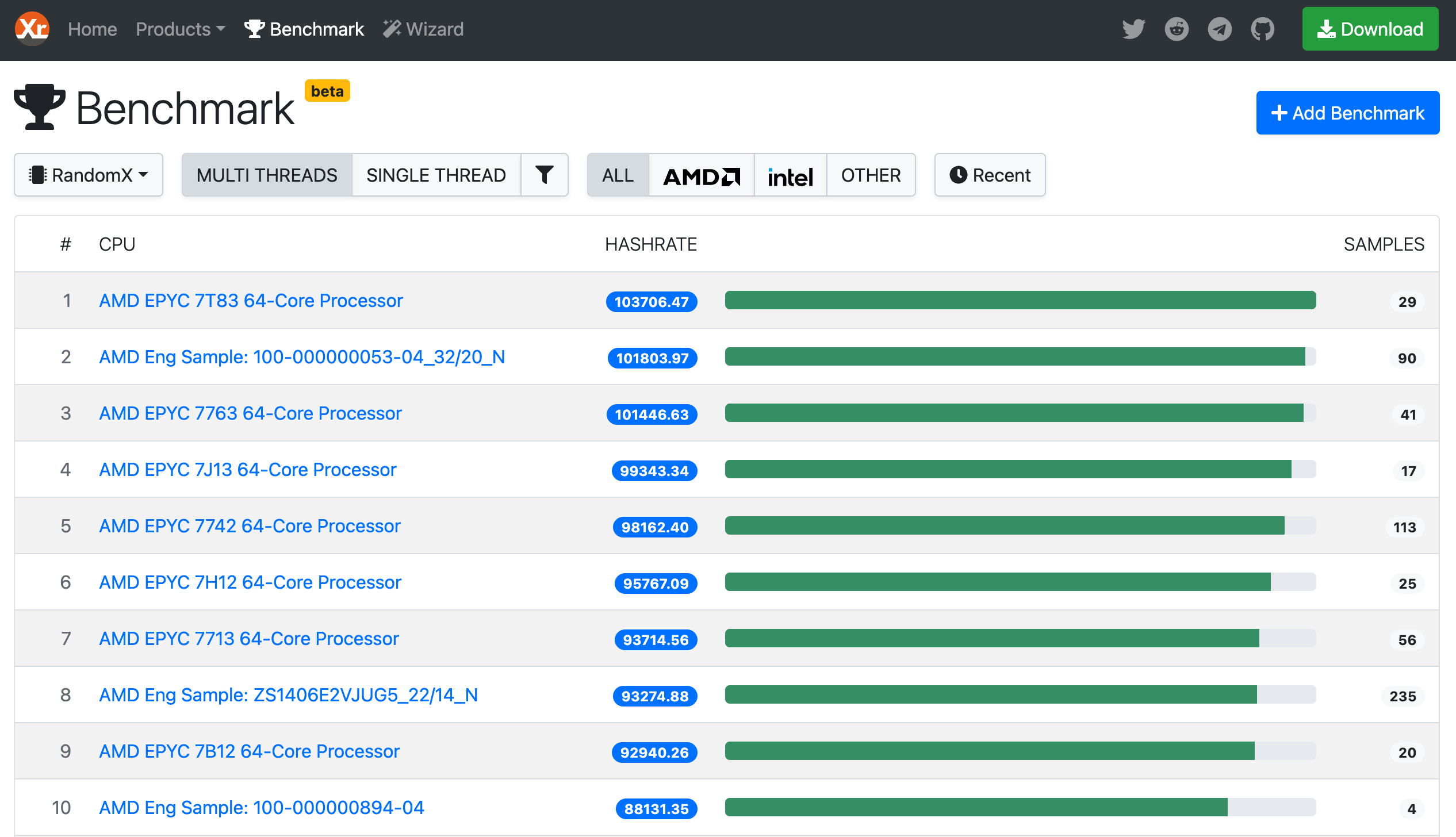This screenshot has width=1456, height=837.
Task: Open AMD EPYC 7713 64-Core Processor link
Action: coord(249,639)
